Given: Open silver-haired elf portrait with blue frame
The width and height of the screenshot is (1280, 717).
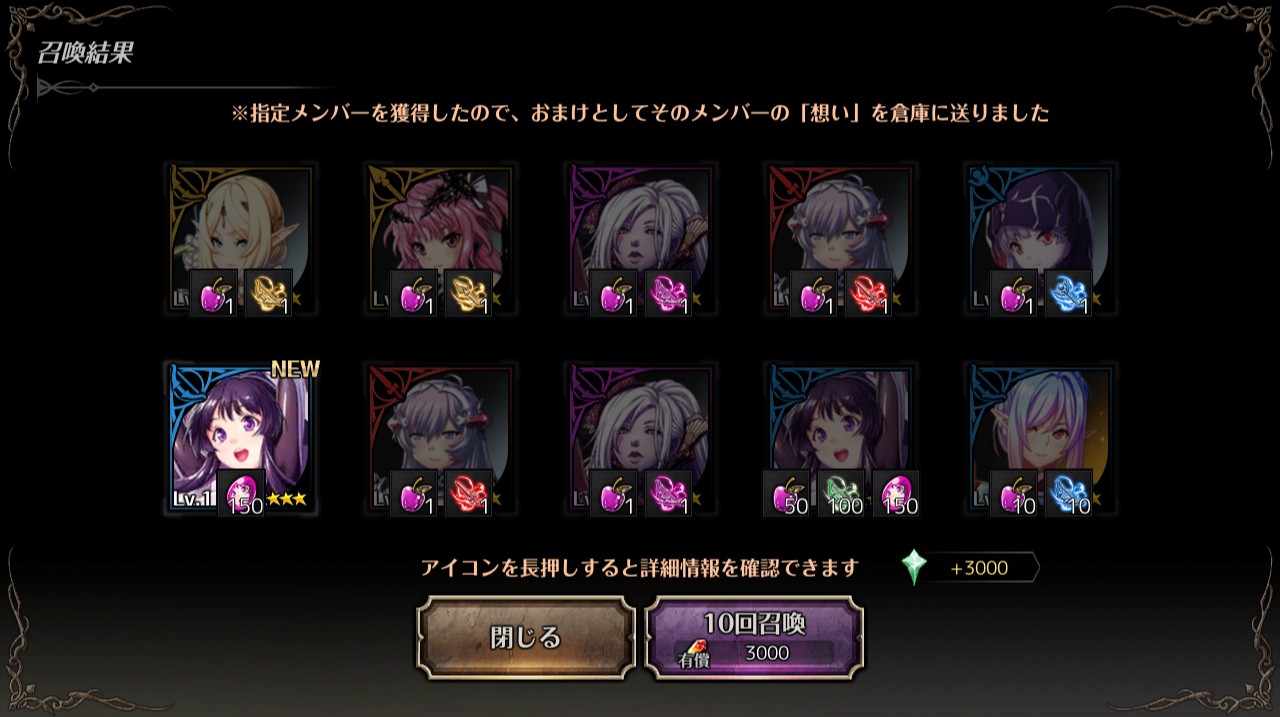Looking at the screenshot, I should pyautogui.click(x=1041, y=439).
